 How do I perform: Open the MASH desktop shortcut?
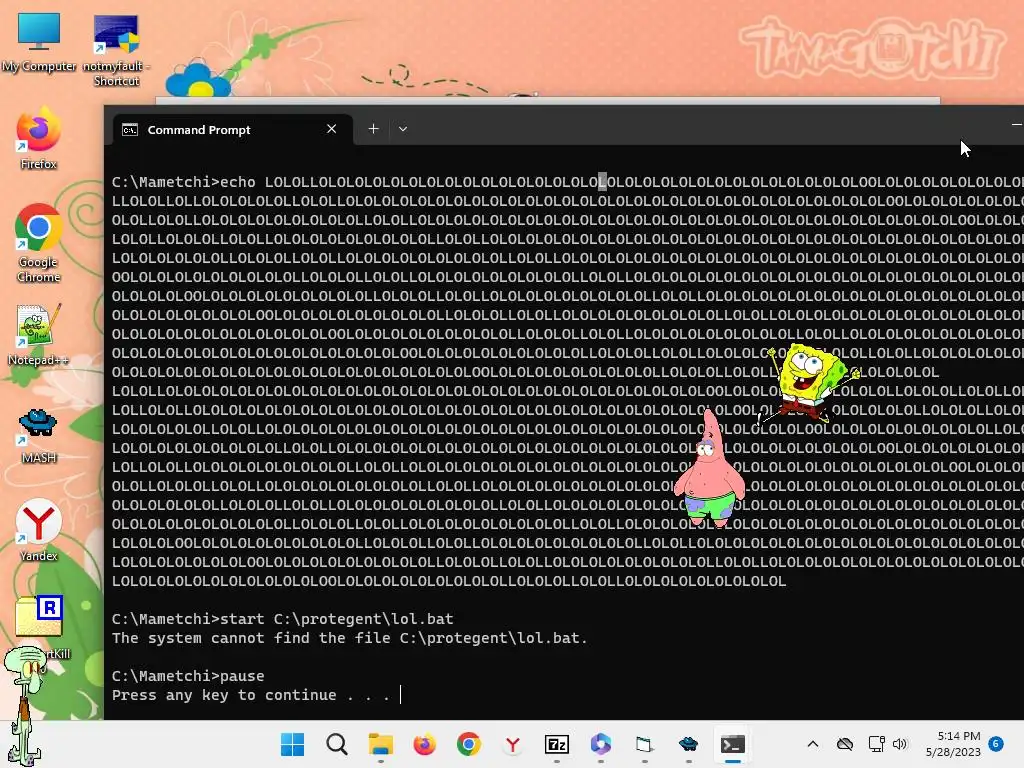pyautogui.click(x=39, y=435)
